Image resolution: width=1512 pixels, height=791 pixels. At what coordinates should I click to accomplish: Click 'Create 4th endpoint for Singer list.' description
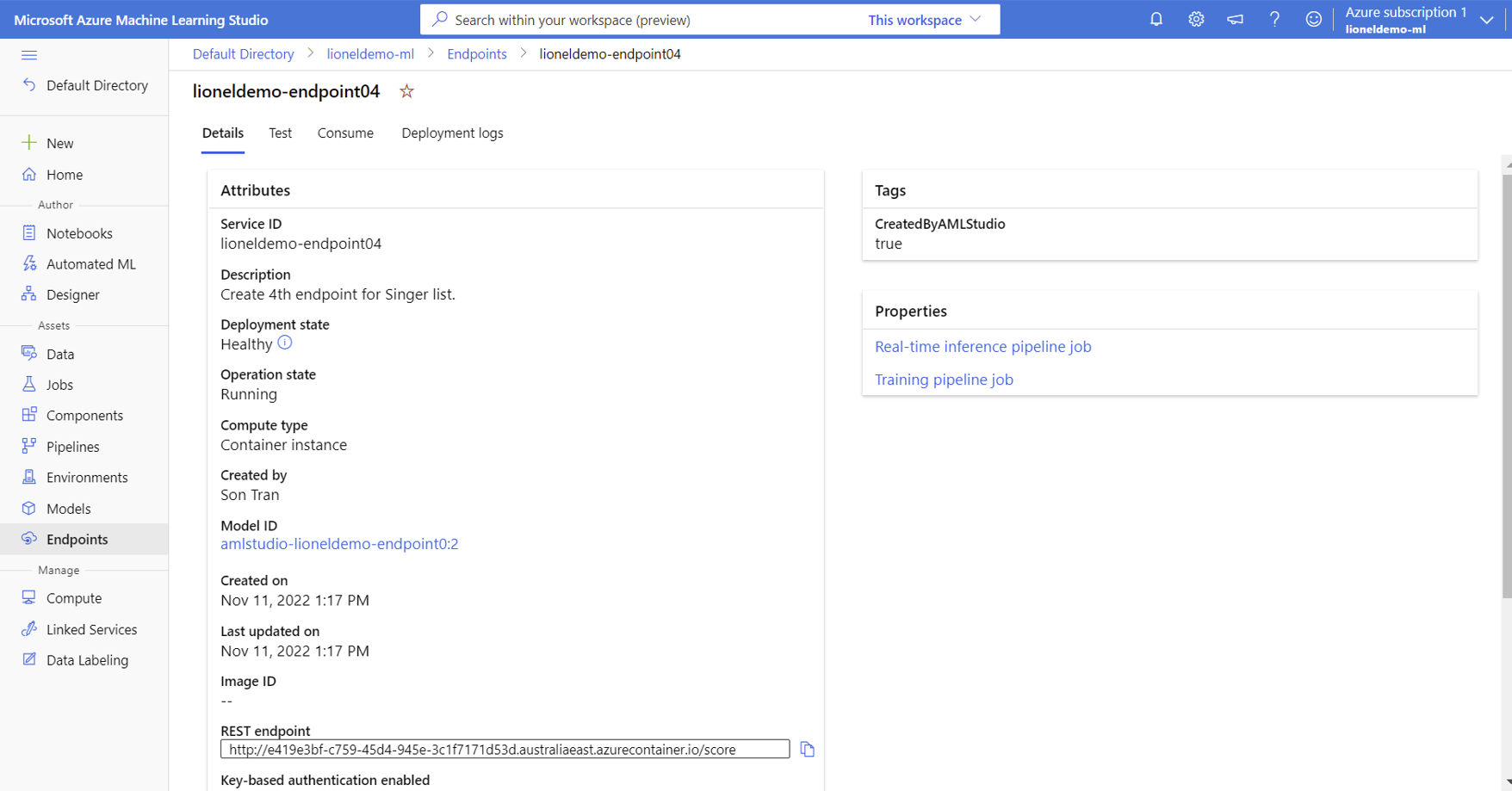[338, 294]
